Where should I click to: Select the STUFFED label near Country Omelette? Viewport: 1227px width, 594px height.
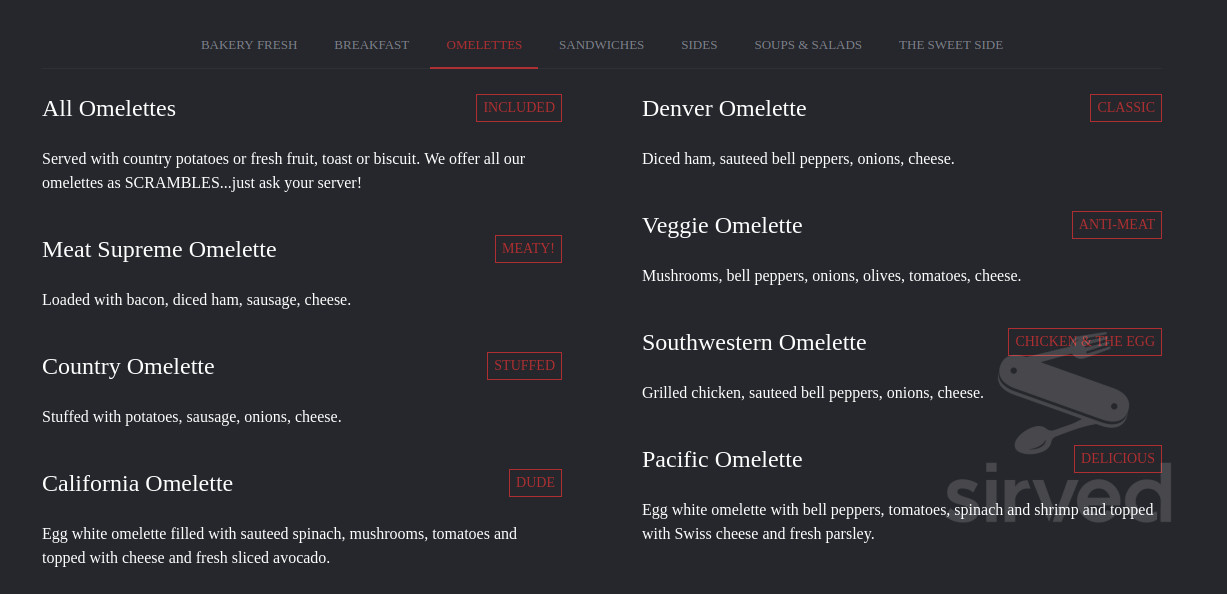(x=524, y=365)
